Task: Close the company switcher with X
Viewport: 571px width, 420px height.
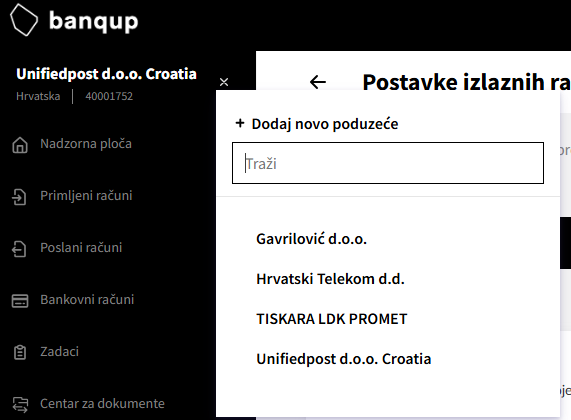Action: (224, 82)
